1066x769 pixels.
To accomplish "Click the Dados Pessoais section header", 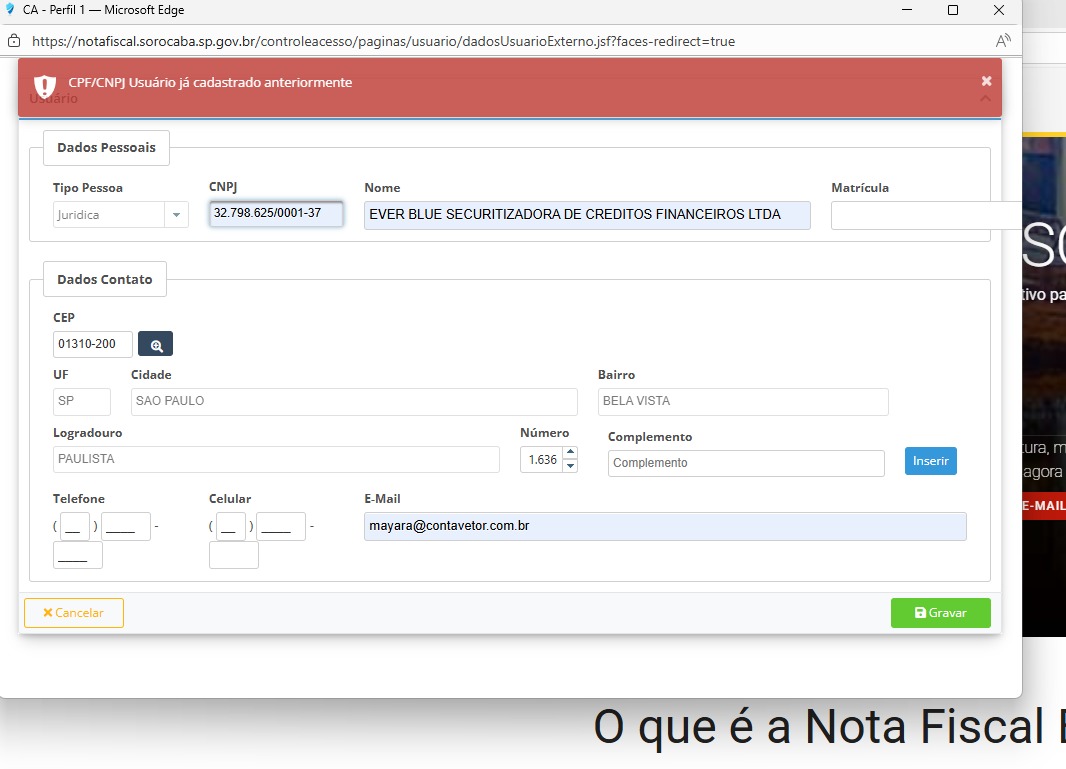I will [x=106, y=148].
